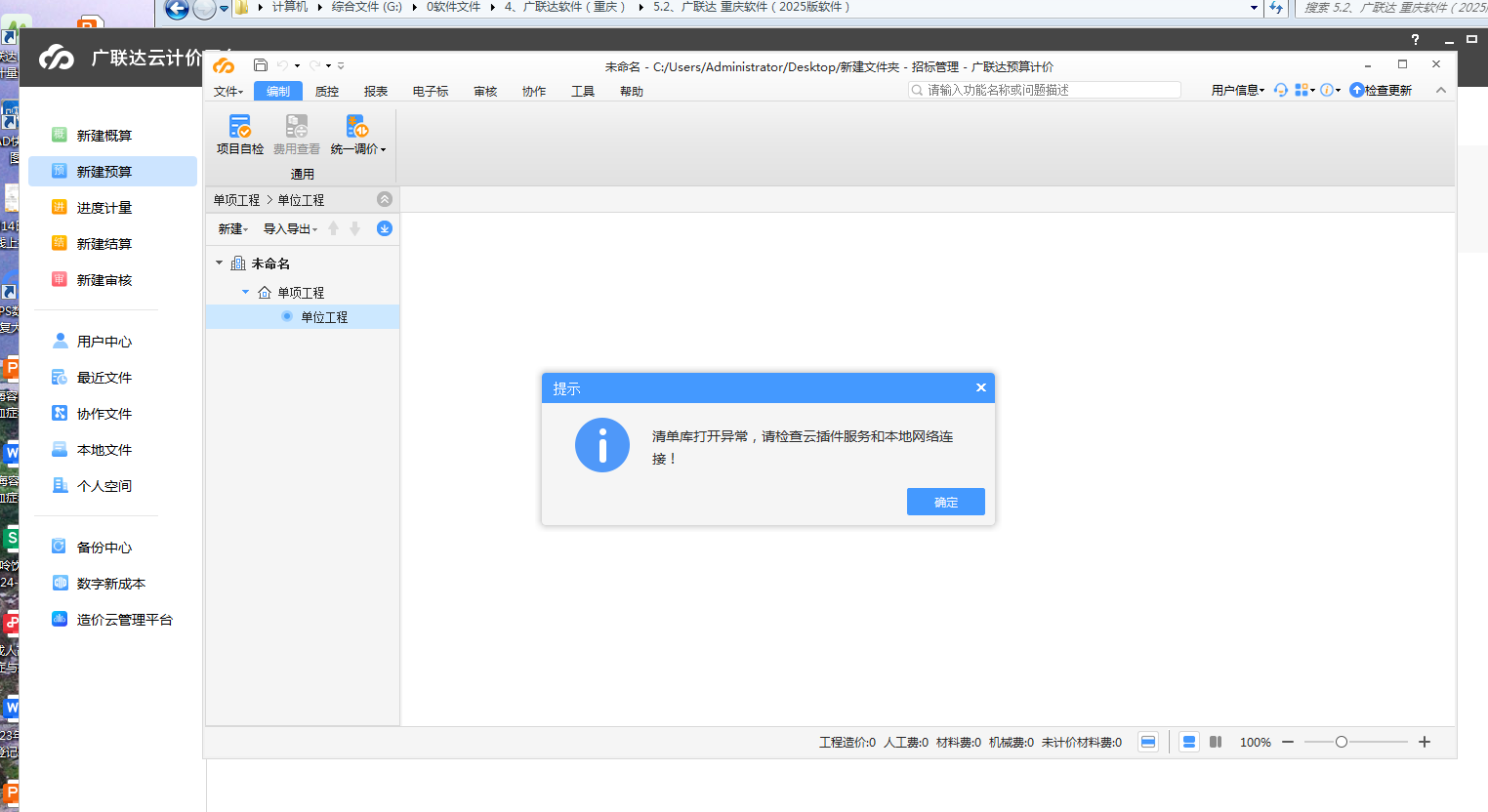Switch to the 编制 ribbon tab
This screenshot has height=812, width=1488.
pos(278,92)
